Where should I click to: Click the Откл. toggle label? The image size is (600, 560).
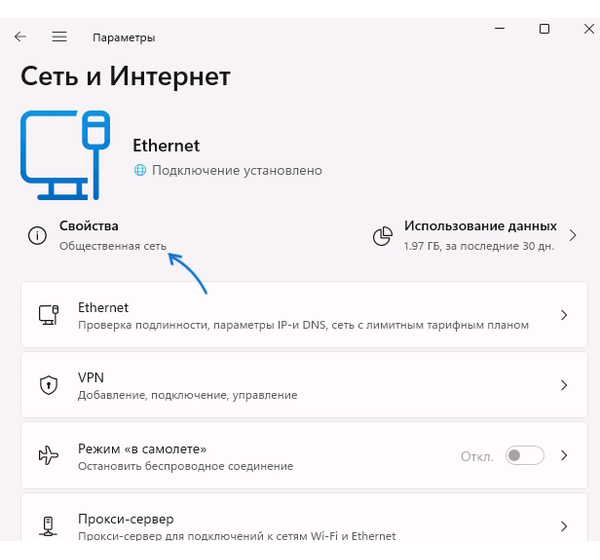(477, 456)
